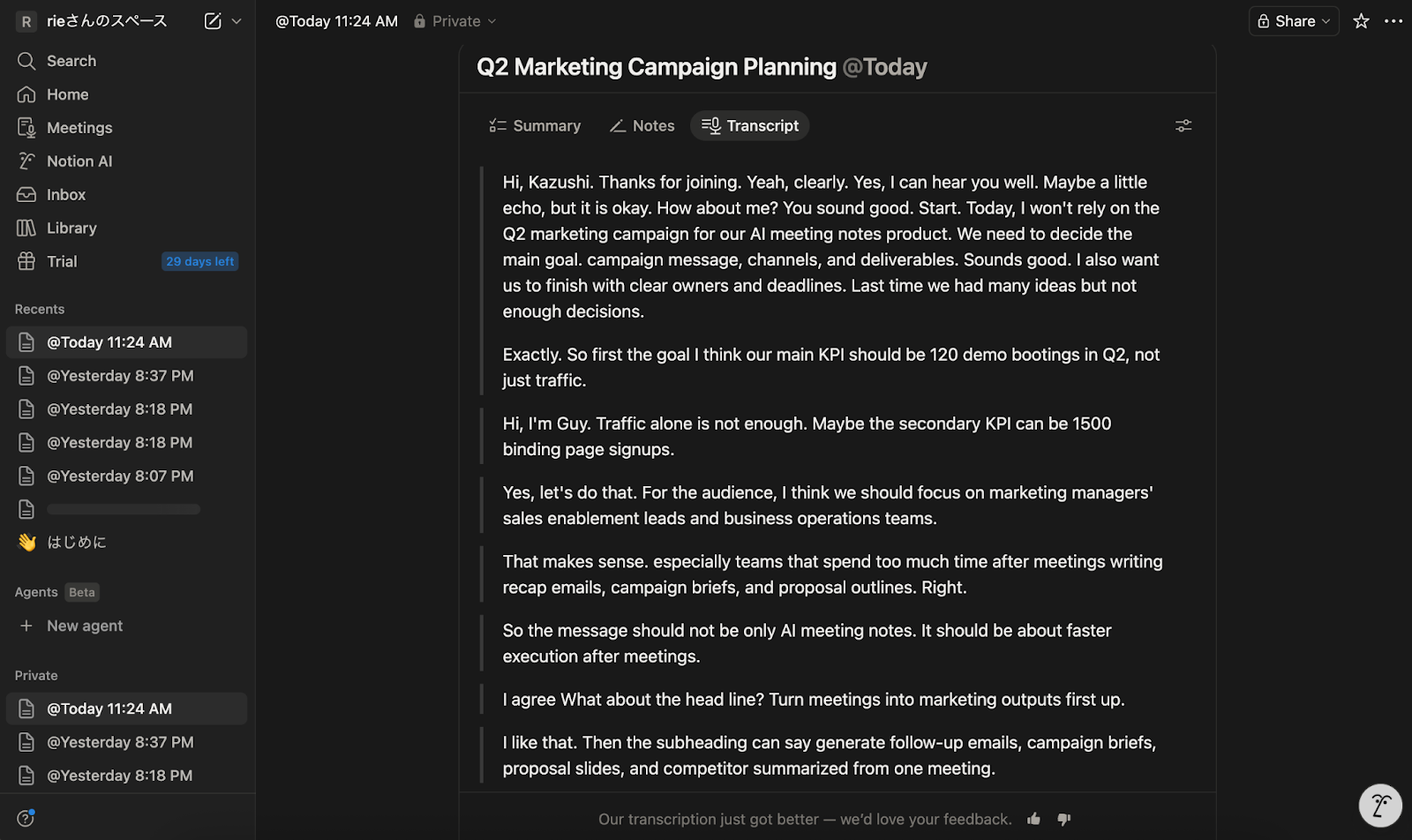Star this page as favorite

[x=1361, y=21]
